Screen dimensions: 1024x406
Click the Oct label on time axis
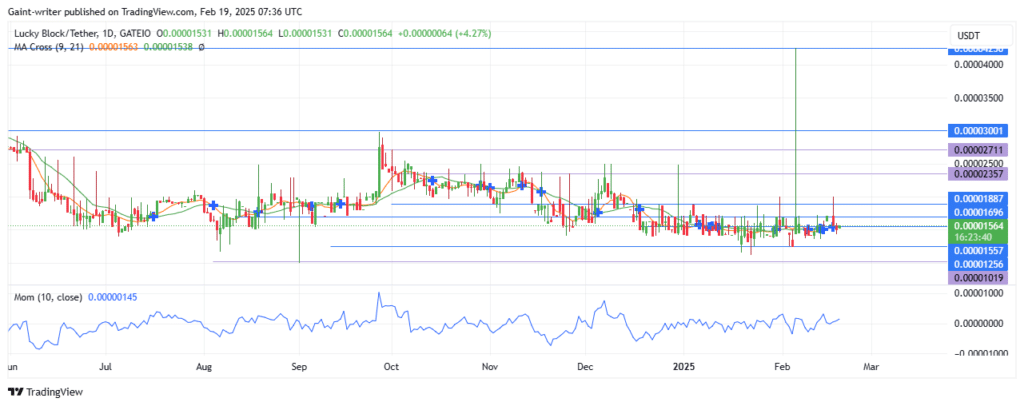tap(392, 367)
